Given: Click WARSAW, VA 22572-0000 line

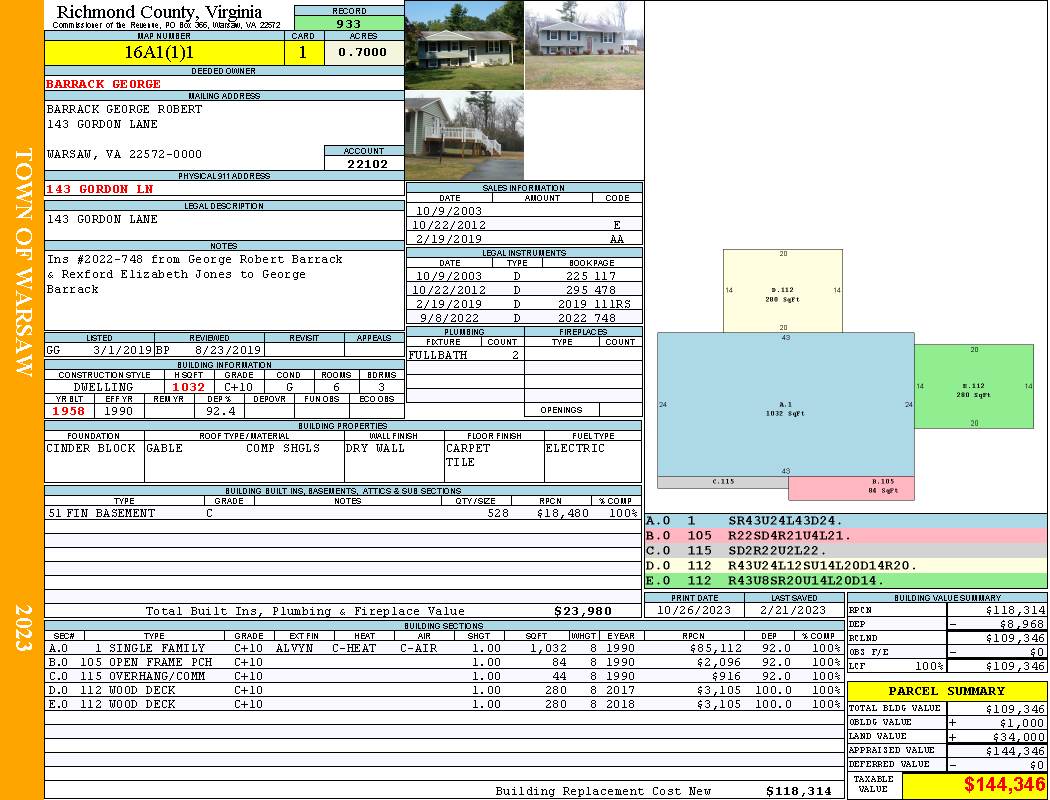Looking at the screenshot, I should [x=124, y=154].
